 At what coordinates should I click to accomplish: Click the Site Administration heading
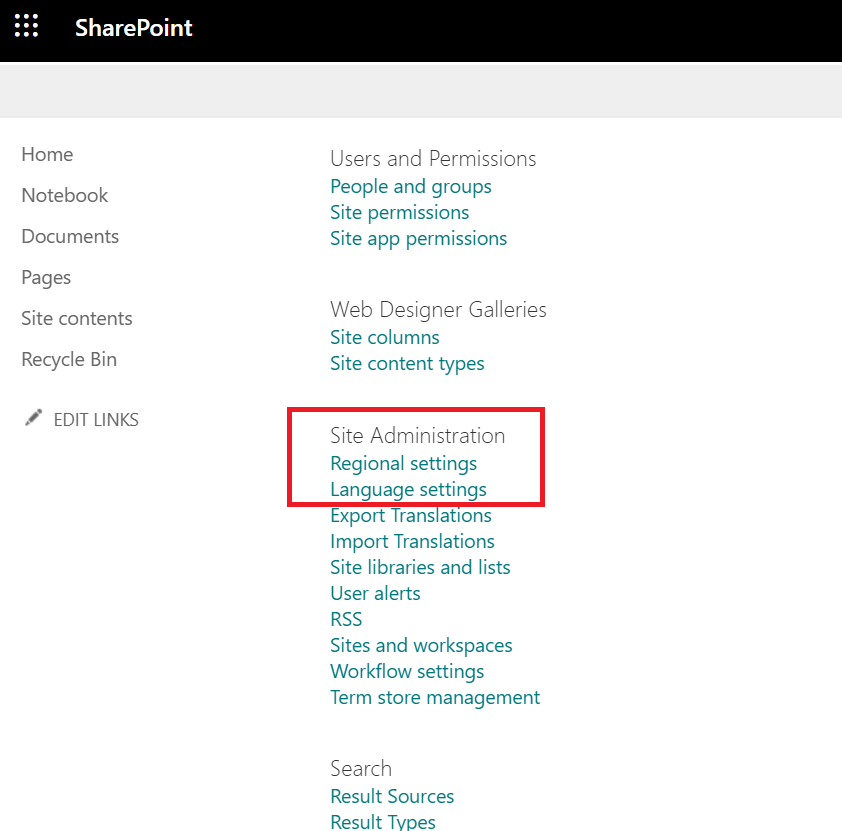[417, 436]
